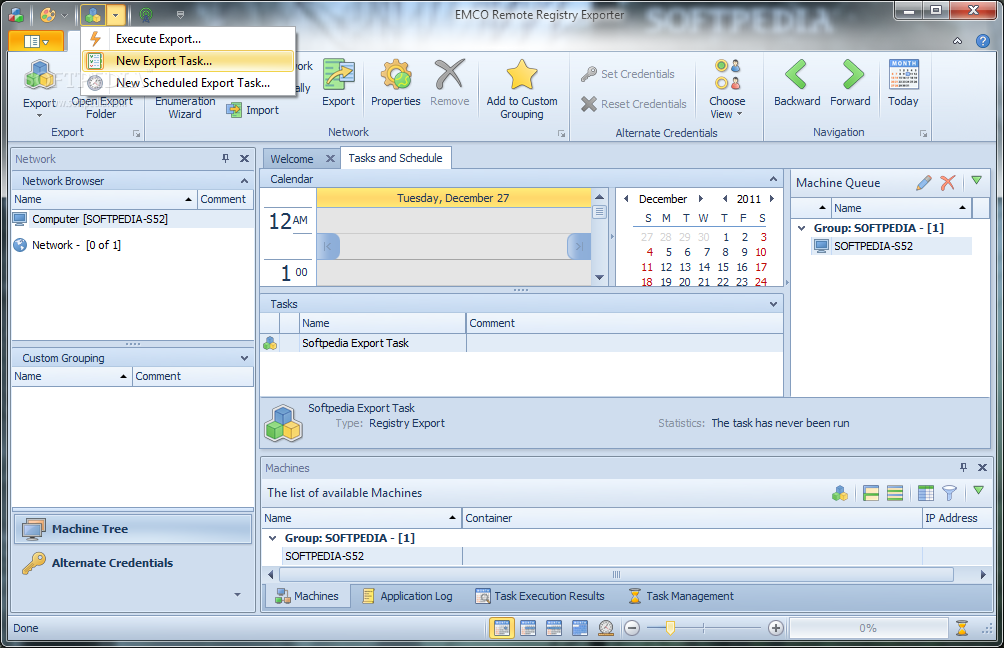Add to Custom Grouping star icon
The width and height of the screenshot is (1004, 648).
(x=522, y=88)
